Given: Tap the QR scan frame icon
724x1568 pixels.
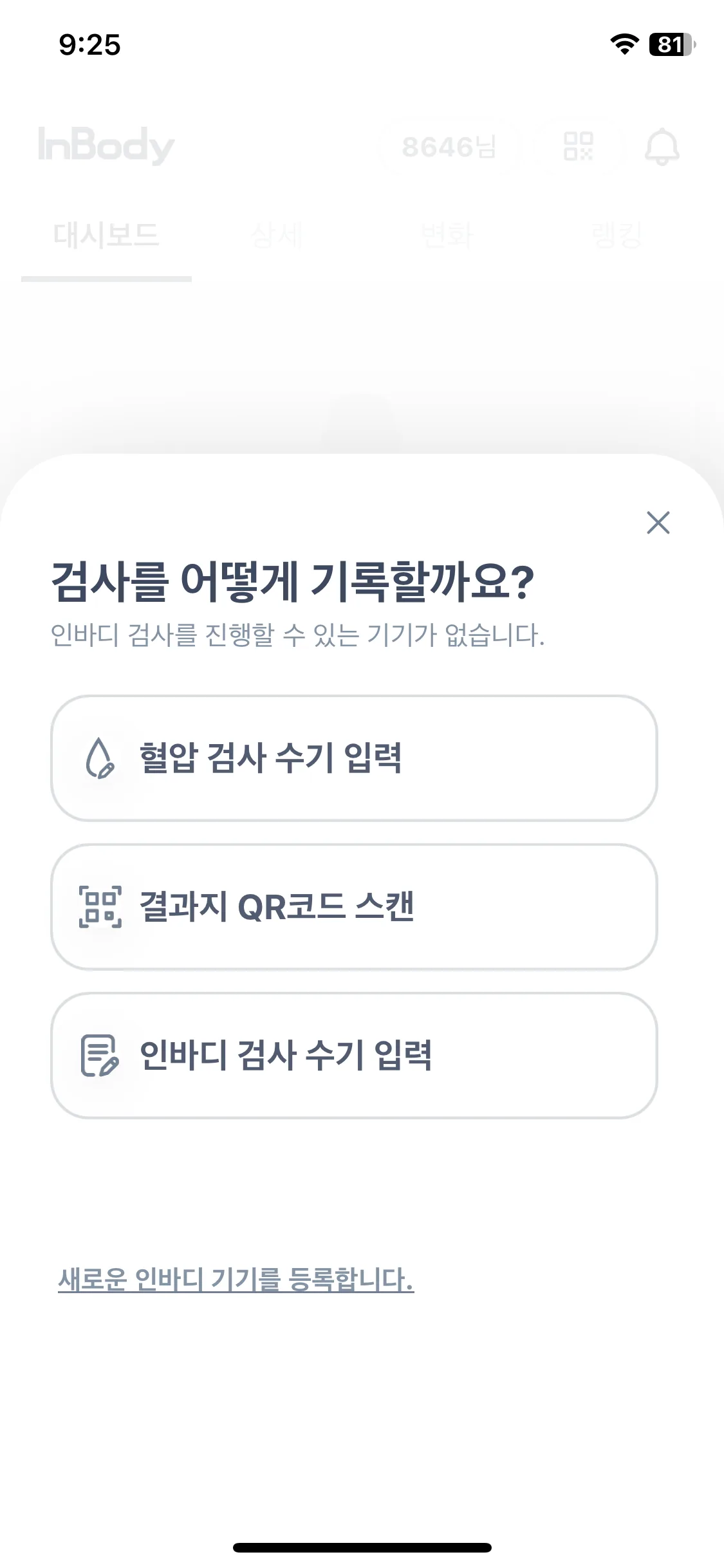Looking at the screenshot, I should [100, 906].
